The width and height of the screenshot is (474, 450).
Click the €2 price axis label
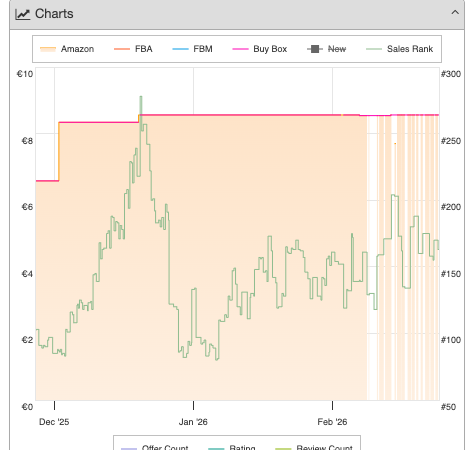[x=27, y=340]
